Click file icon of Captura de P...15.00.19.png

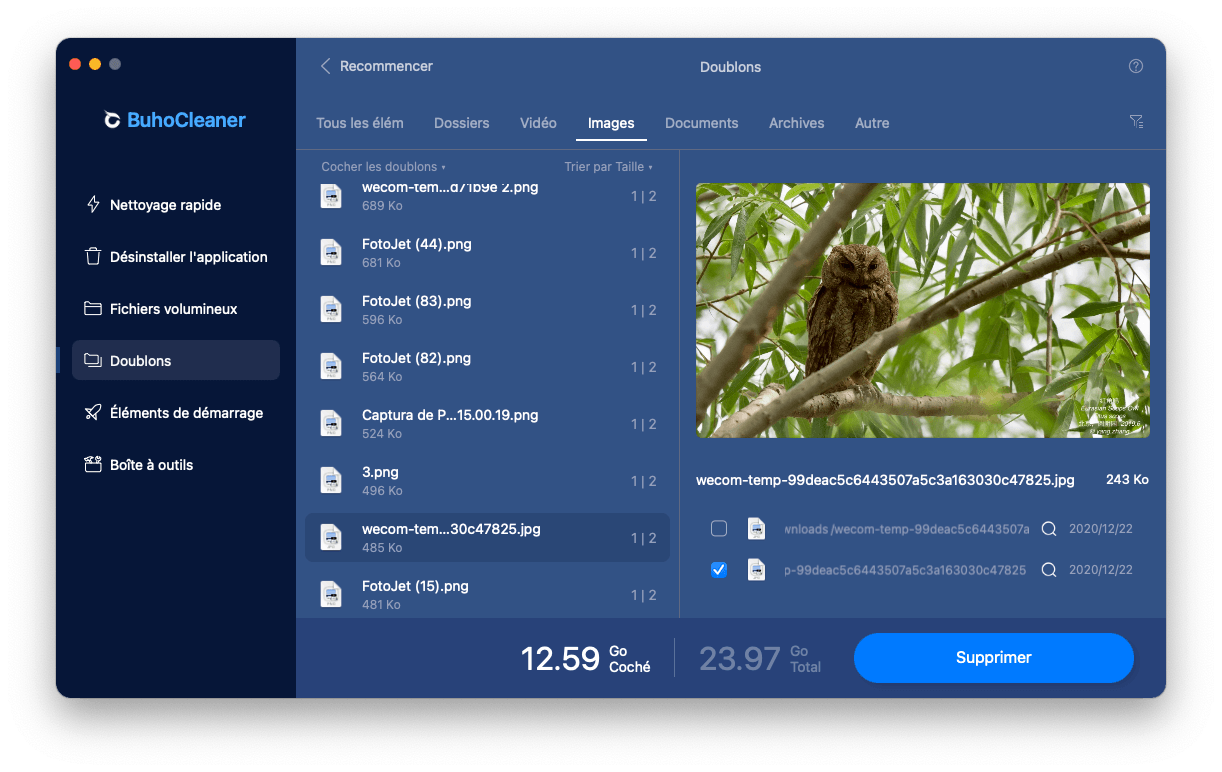331,424
